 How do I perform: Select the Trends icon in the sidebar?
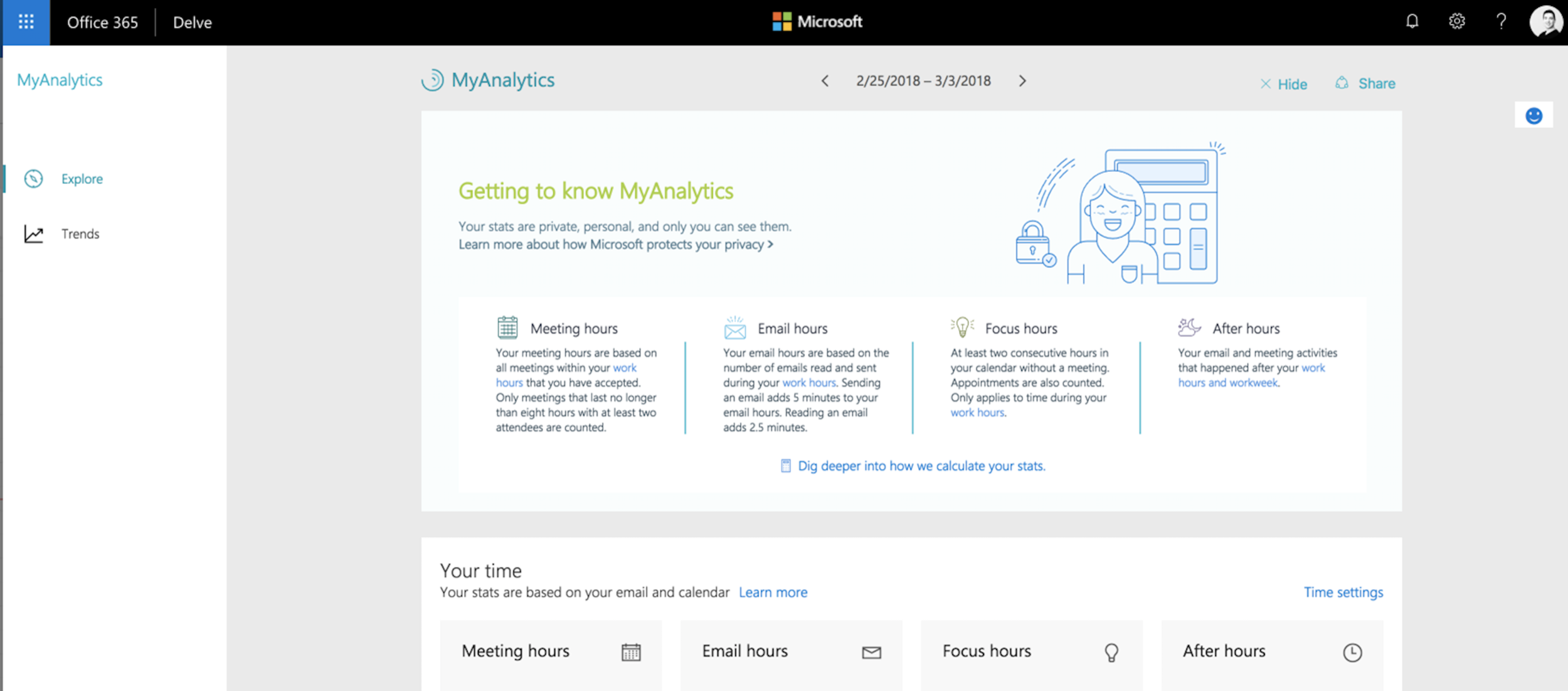point(33,233)
